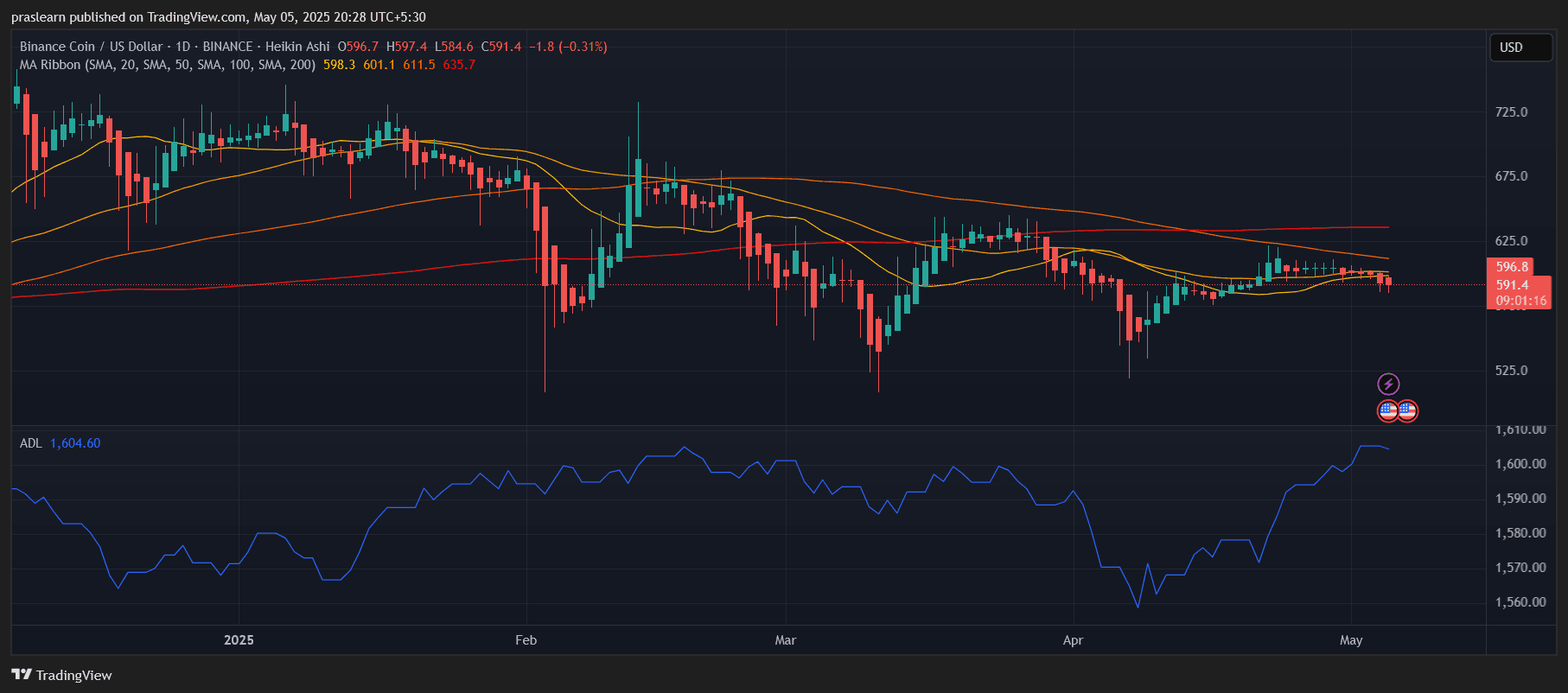Click the 09:01:16 candle countdown timer
The image size is (1568, 693).
[x=1520, y=301]
